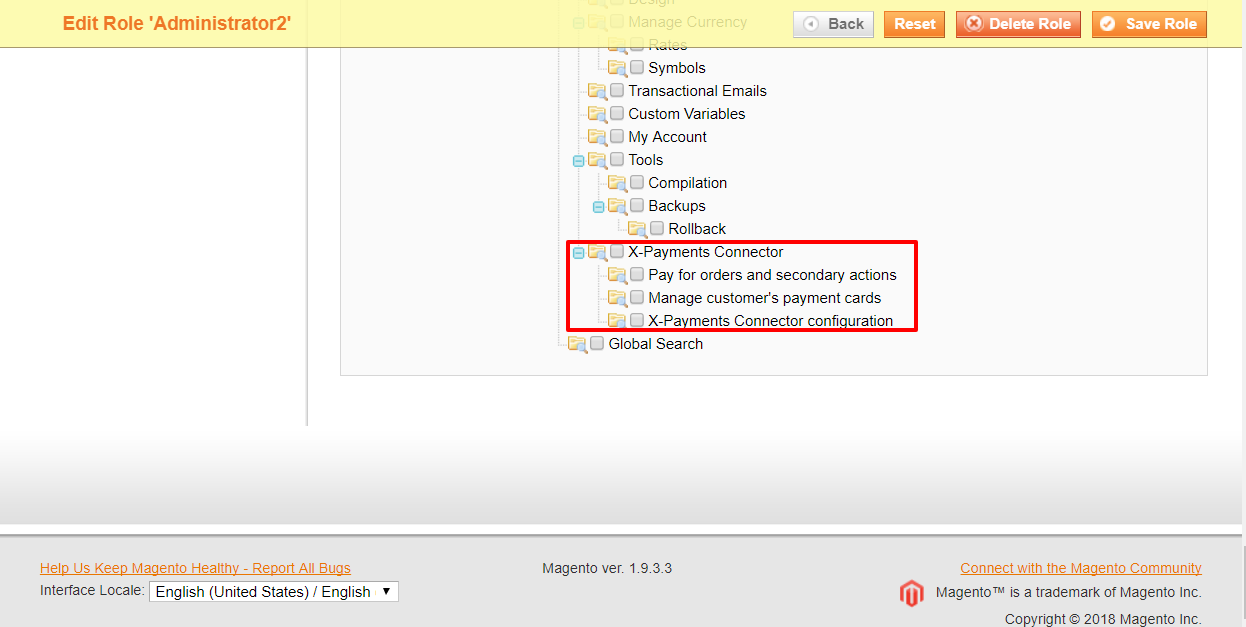Click folder icon beside X-Payments Connector configuration
This screenshot has width=1246, height=627.
617,321
